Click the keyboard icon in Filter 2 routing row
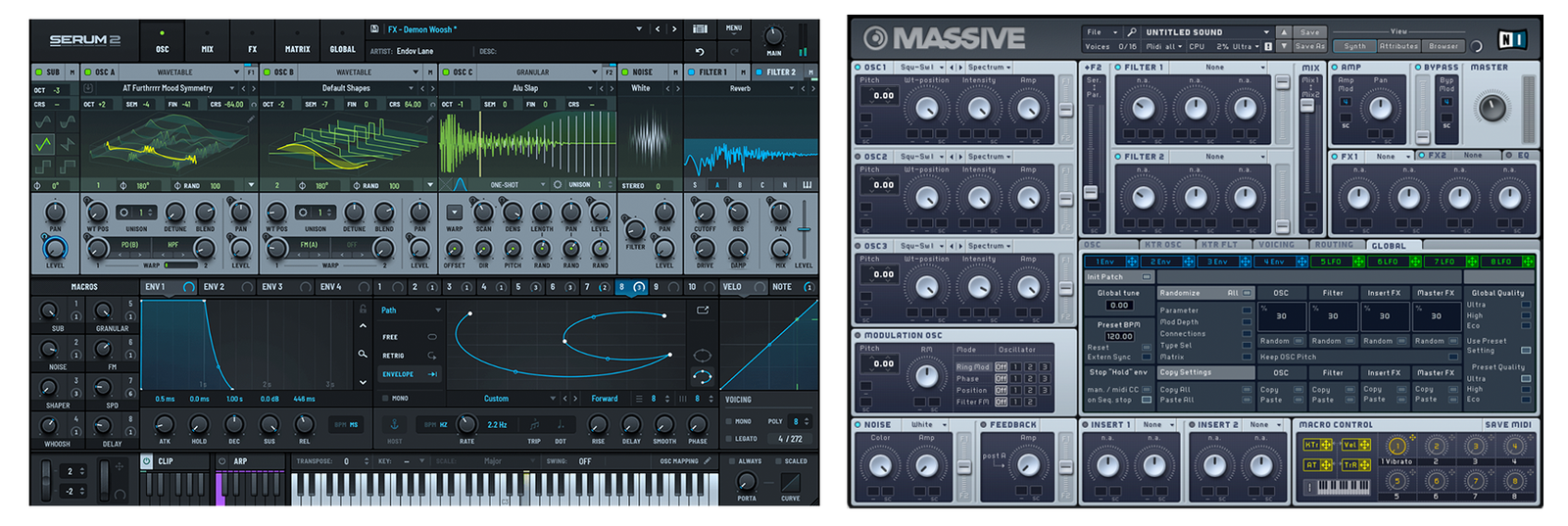 pos(807,184)
